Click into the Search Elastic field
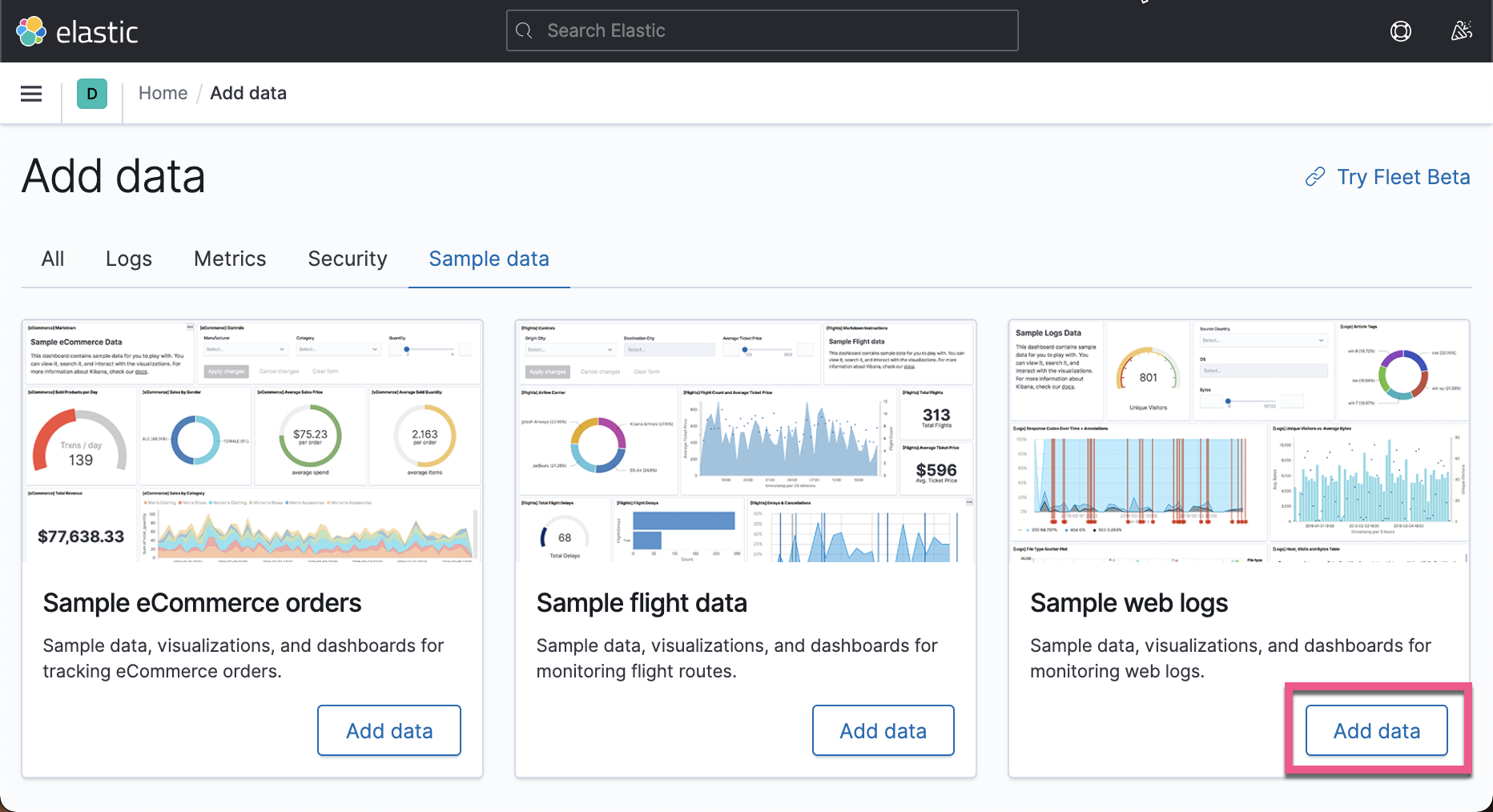1493x812 pixels. (762, 30)
